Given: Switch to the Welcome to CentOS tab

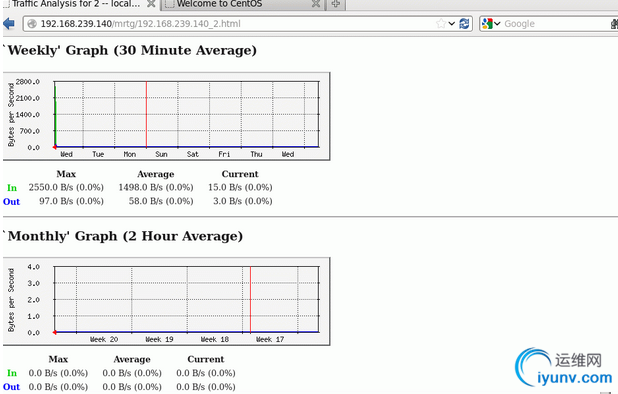Looking at the screenshot, I should coord(242,4).
